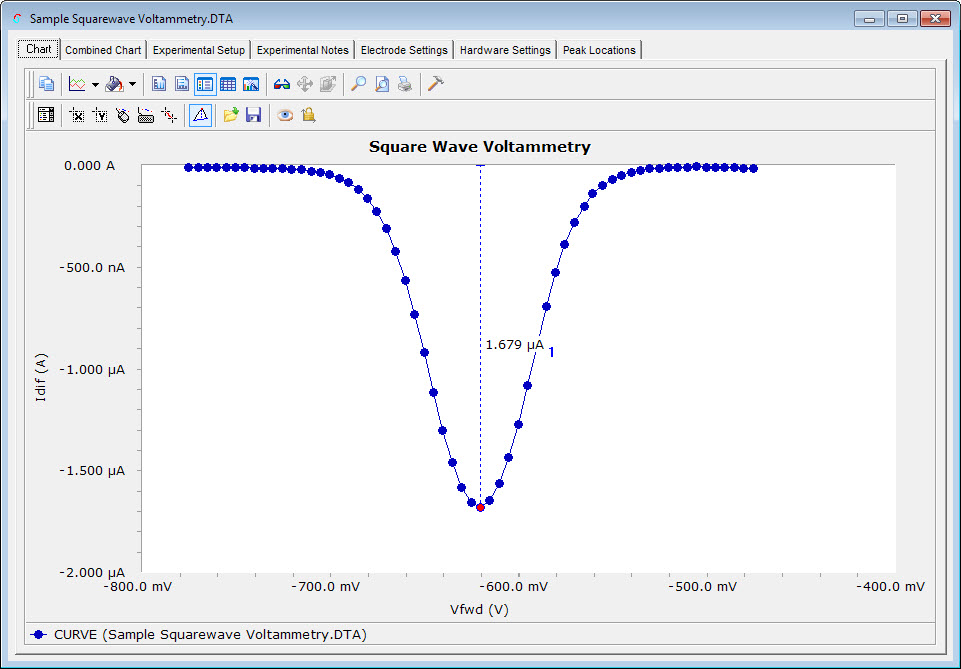Image resolution: width=961 pixels, height=669 pixels.
Task: Click the data grid table icon
Action: tap(228, 84)
